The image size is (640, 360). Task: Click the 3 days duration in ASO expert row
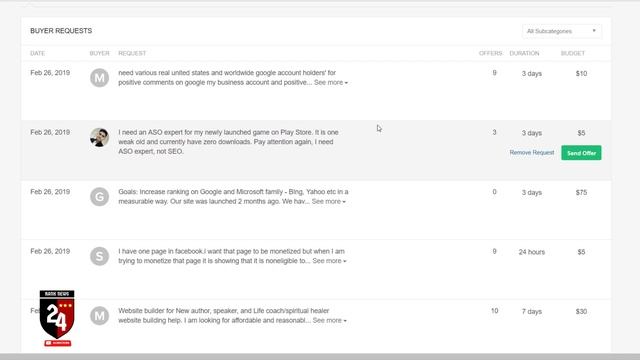[531, 133]
